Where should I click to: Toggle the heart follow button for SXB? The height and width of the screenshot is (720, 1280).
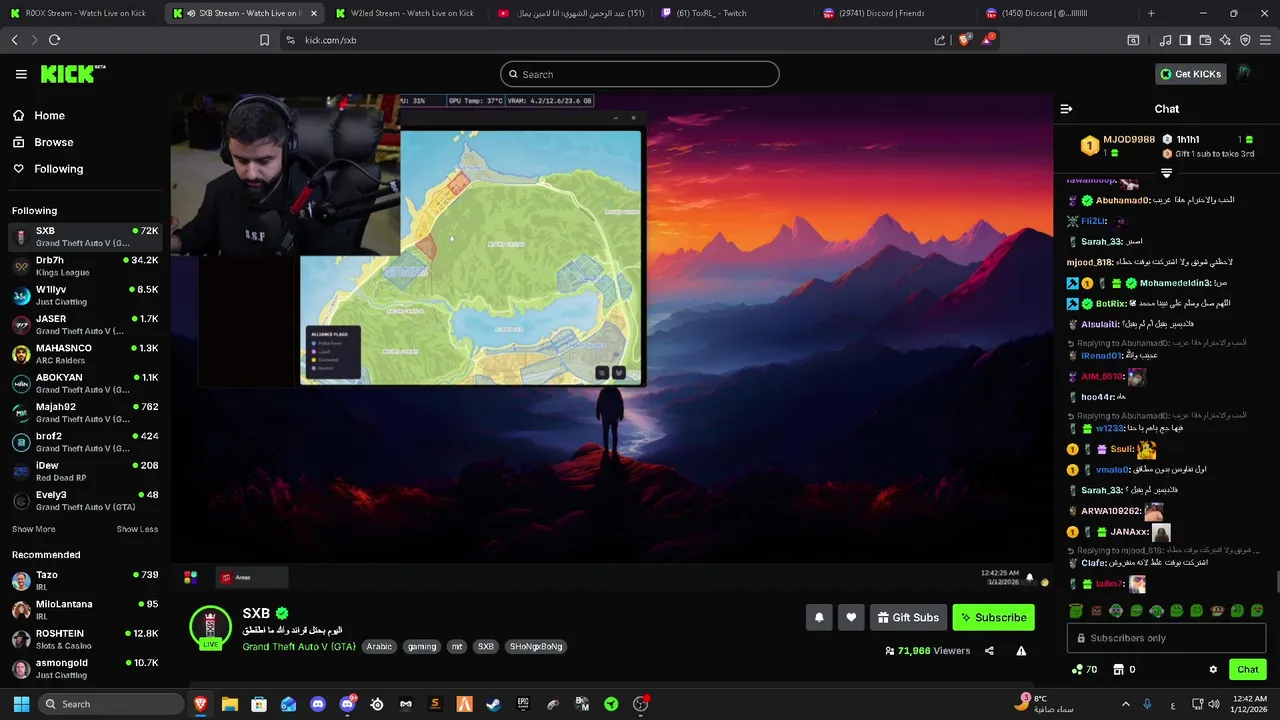(851, 617)
